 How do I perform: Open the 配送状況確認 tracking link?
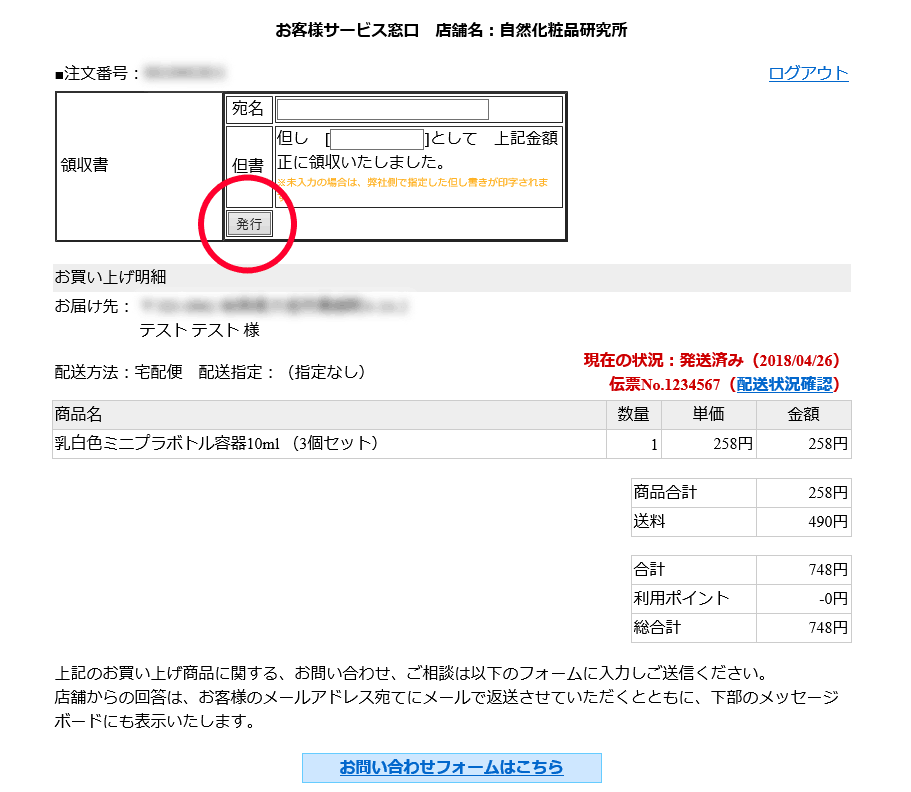(x=785, y=384)
